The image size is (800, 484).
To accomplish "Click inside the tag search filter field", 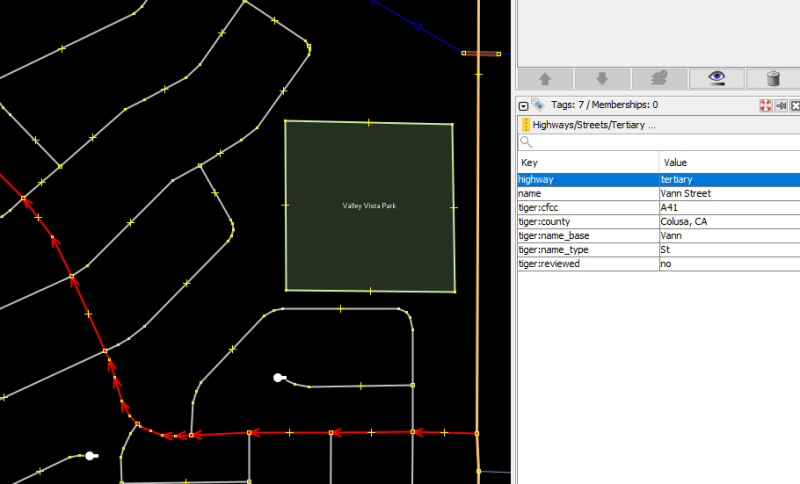I will pyautogui.click(x=659, y=142).
